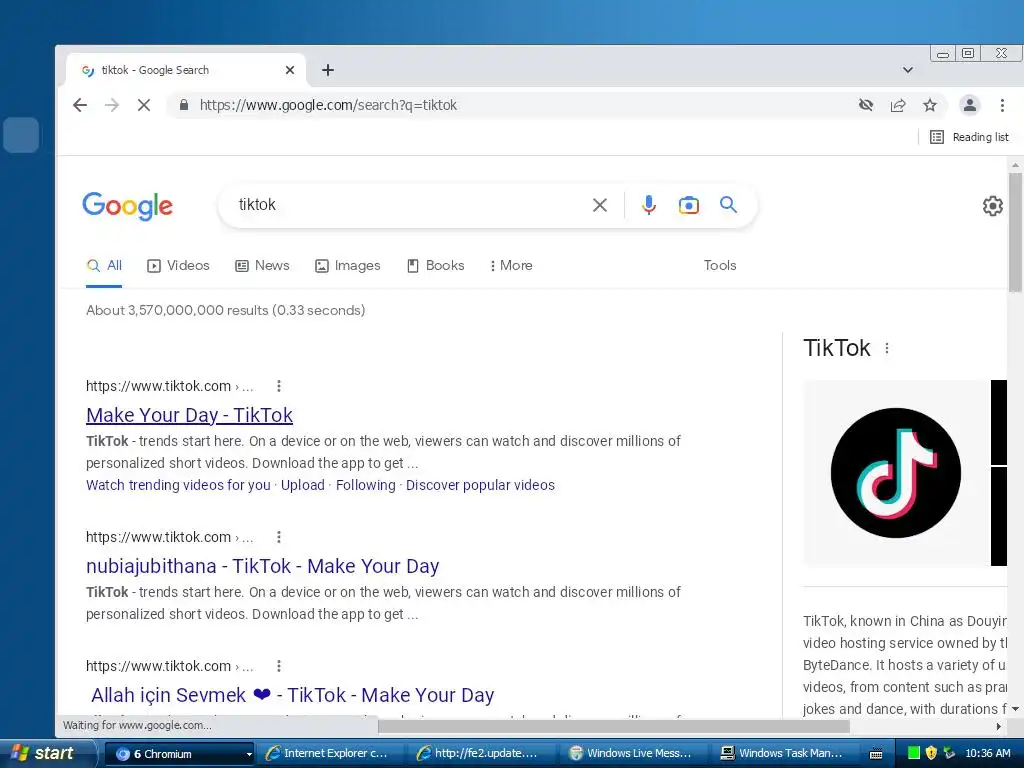Image resolution: width=1024 pixels, height=768 pixels.
Task: Open Allah için Sevmek TikTok result
Action: 293,696
